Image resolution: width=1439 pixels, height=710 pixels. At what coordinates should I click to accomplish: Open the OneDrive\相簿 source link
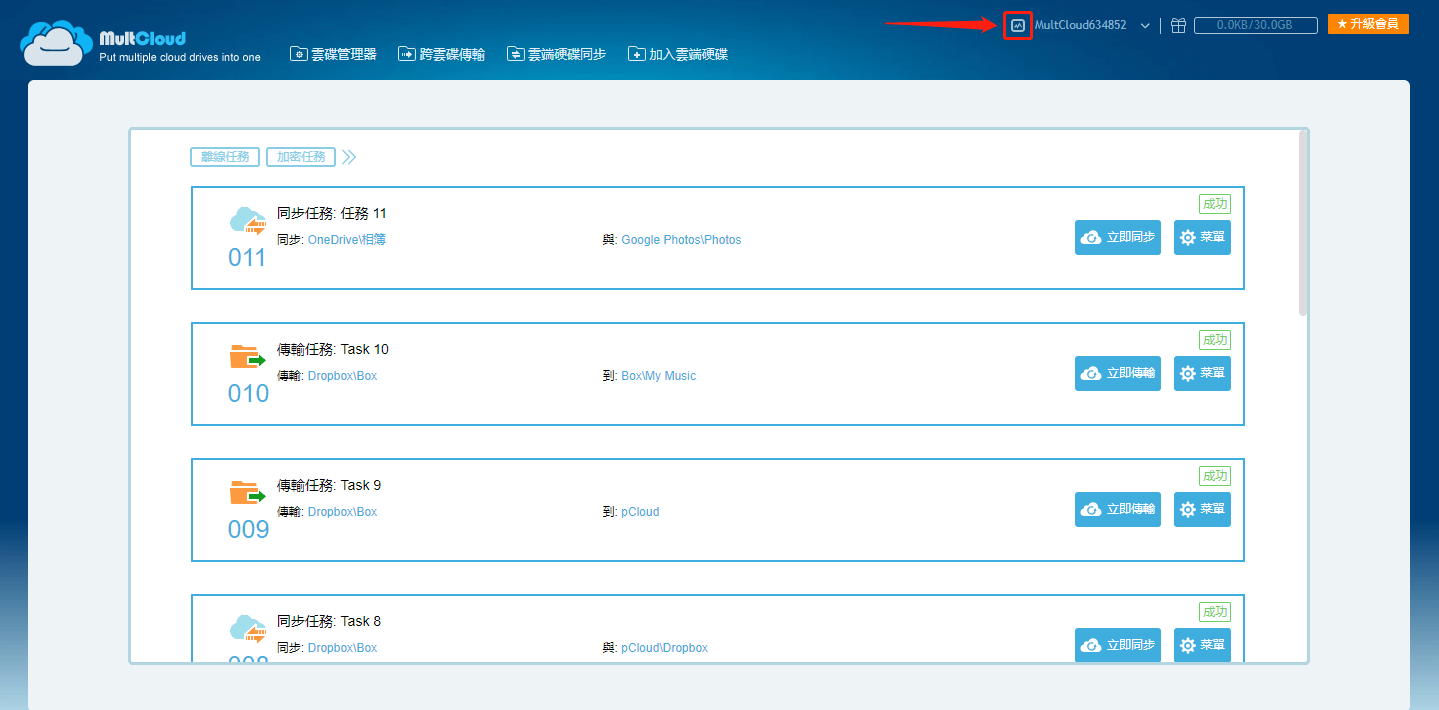346,240
